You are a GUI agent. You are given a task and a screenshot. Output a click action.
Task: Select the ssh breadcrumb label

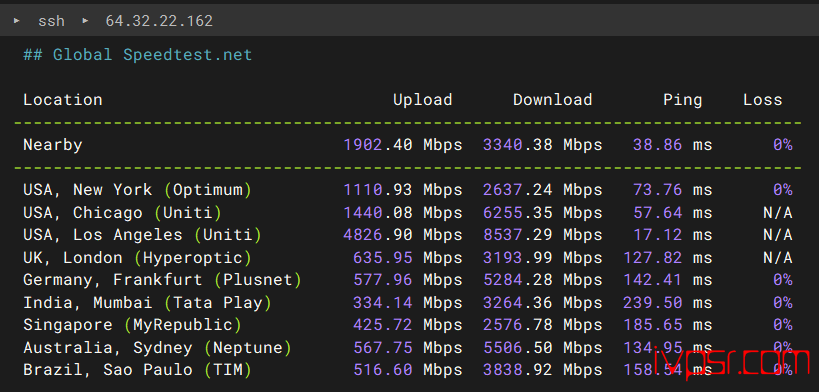point(51,21)
